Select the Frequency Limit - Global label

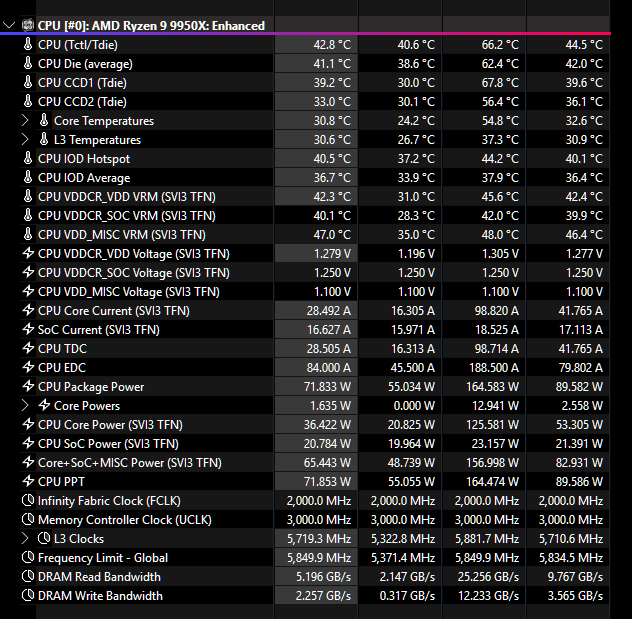coord(103,558)
